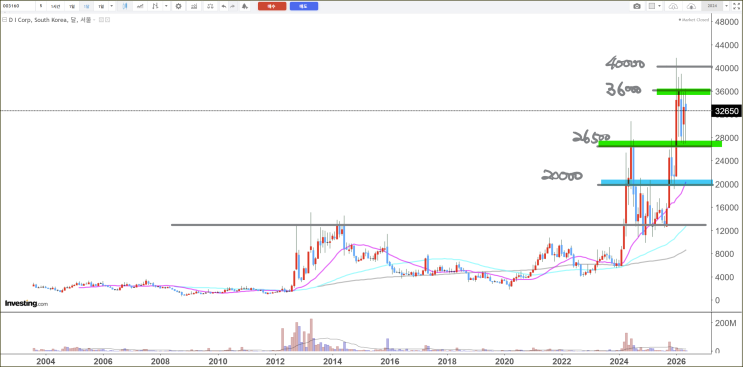This screenshot has width=743, height=367.
Task: Take a chart snapshot with camera icon
Action: click(637, 6)
